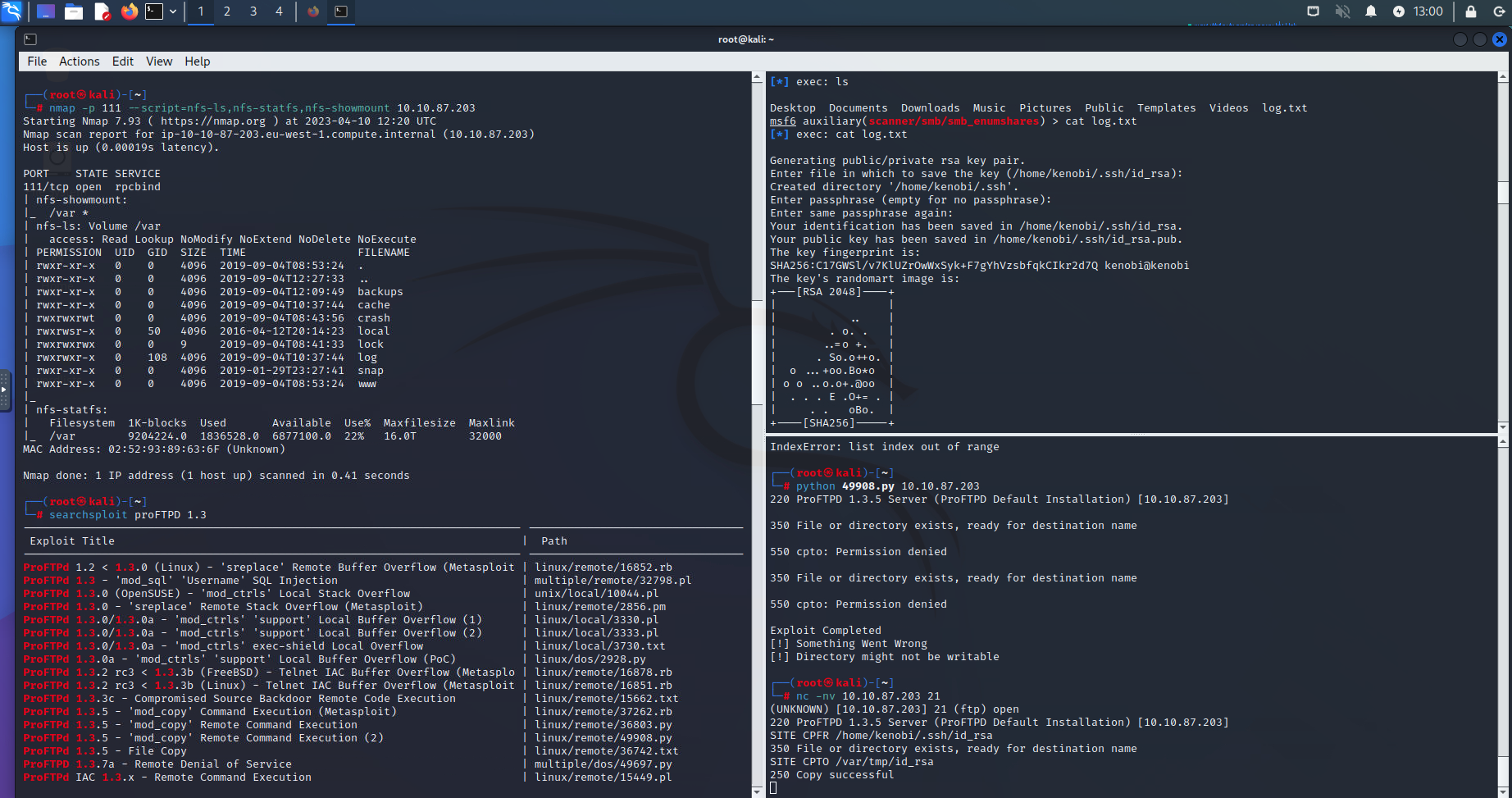Click the terminal cursor in bottom-right pane
This screenshot has width=1512, height=798.
[x=773, y=788]
